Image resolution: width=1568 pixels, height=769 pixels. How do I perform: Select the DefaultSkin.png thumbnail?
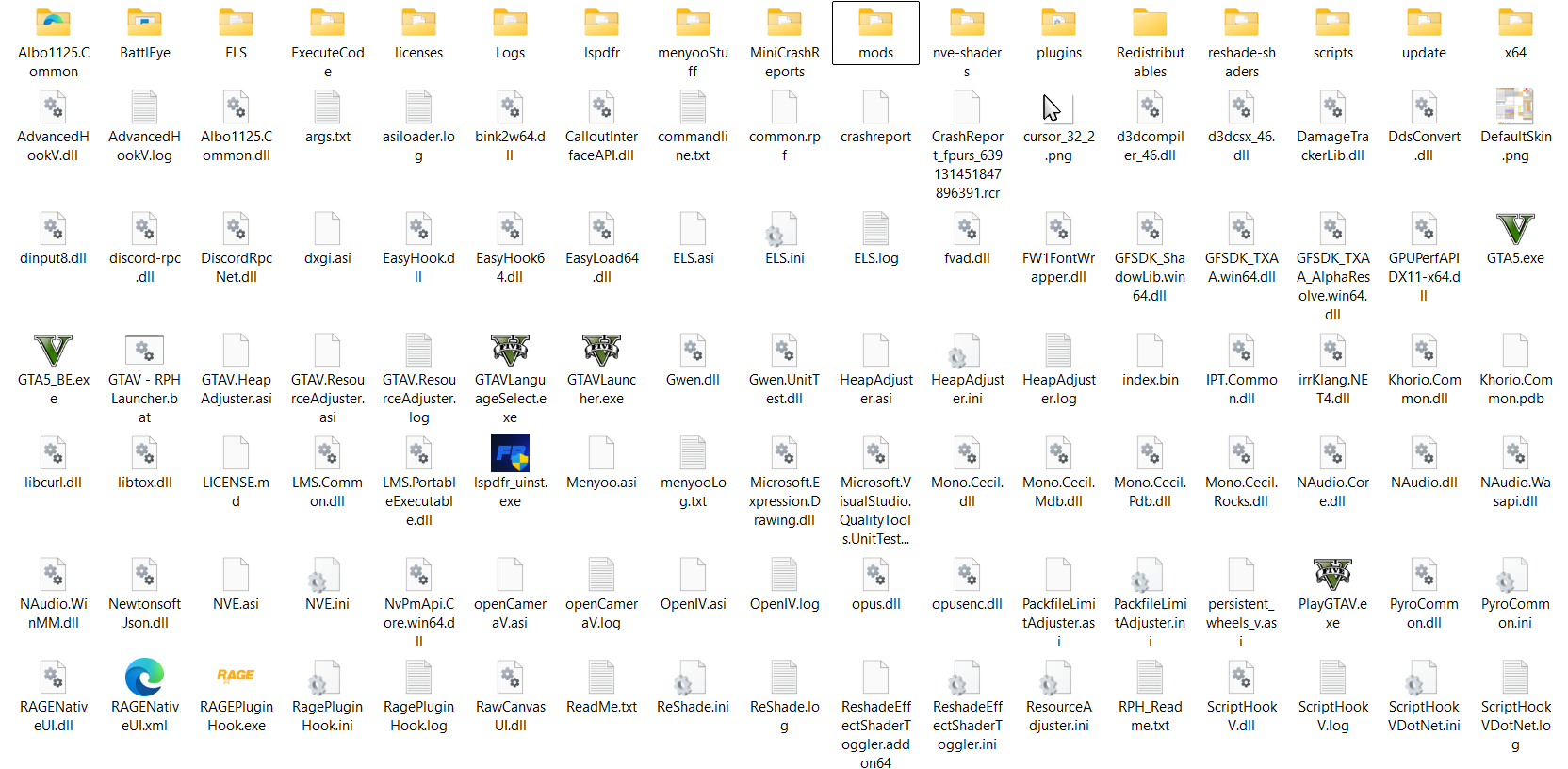(1515, 107)
